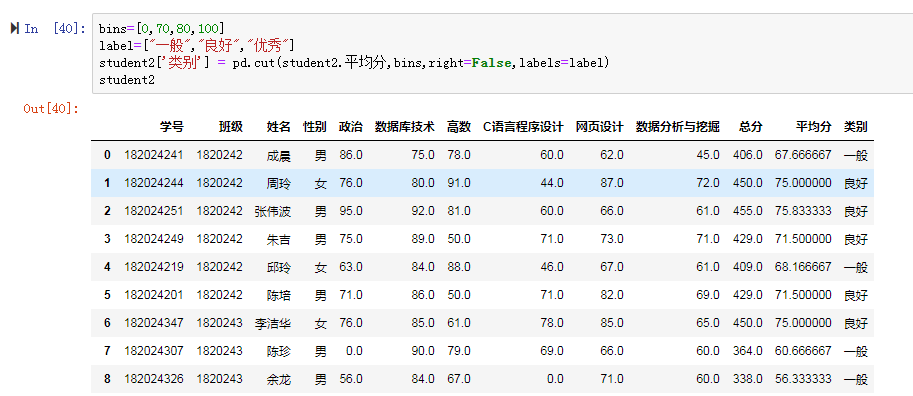Click student ID 182024201
This screenshot has width=913, height=396.
click(154, 295)
